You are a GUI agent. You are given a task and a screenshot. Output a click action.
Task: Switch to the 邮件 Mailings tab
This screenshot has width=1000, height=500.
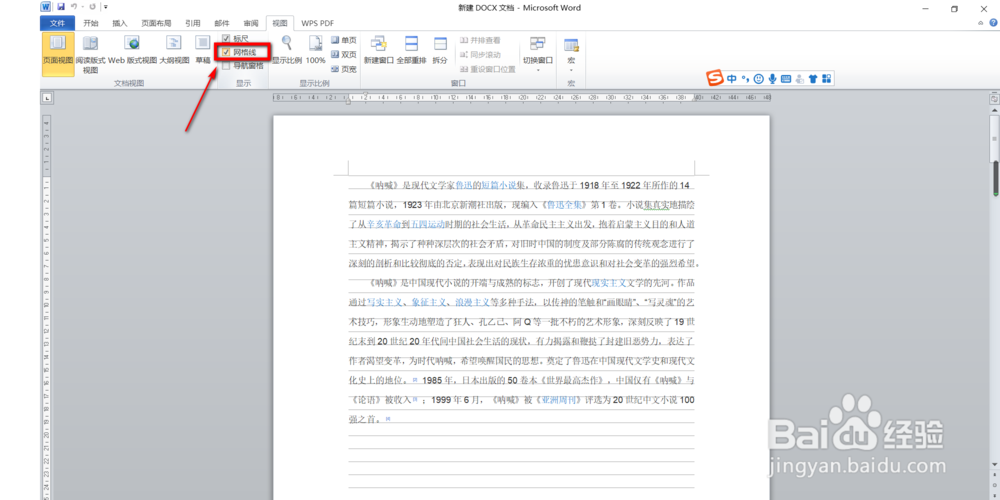222,23
